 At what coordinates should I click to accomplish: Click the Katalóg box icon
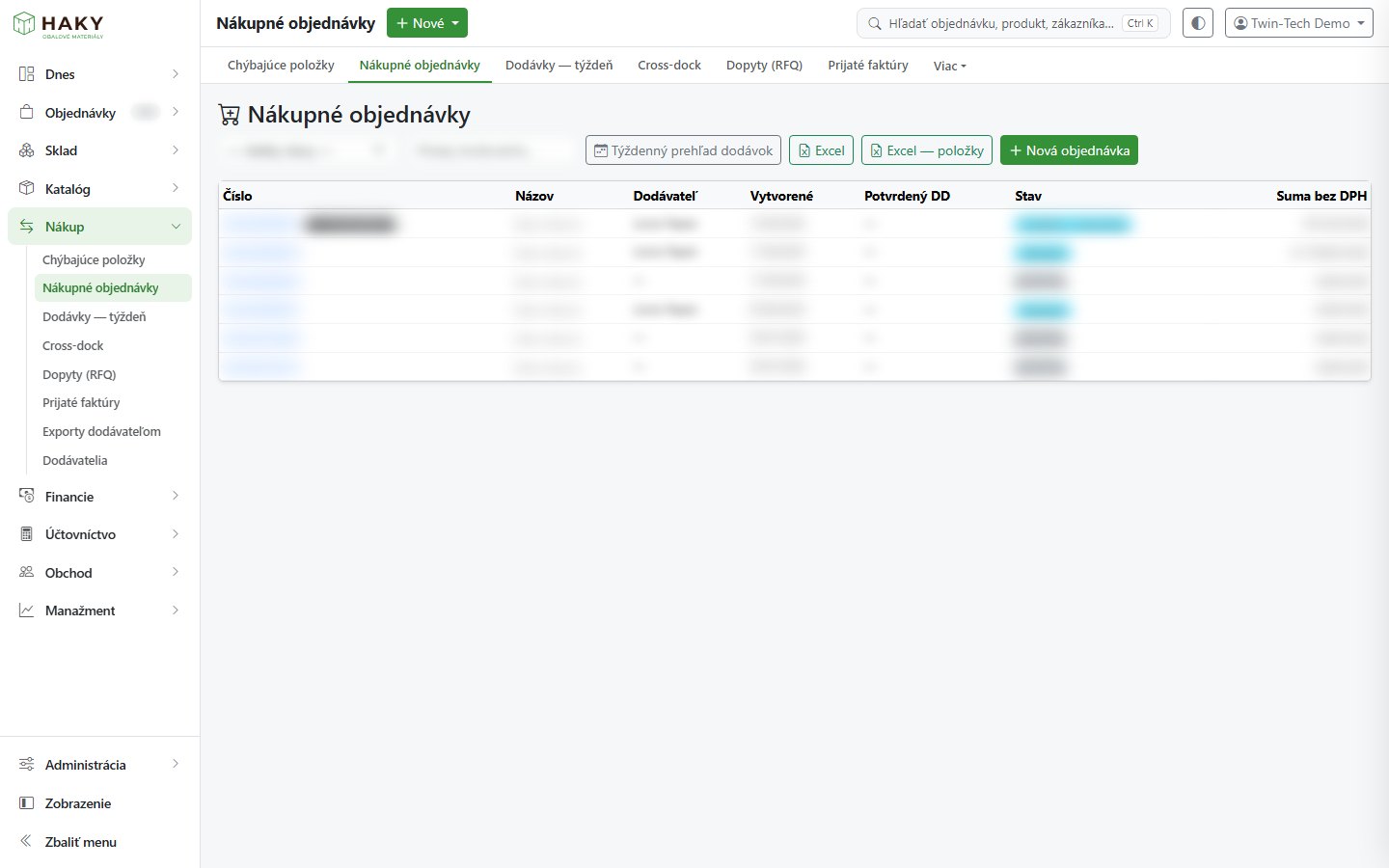[27, 189]
